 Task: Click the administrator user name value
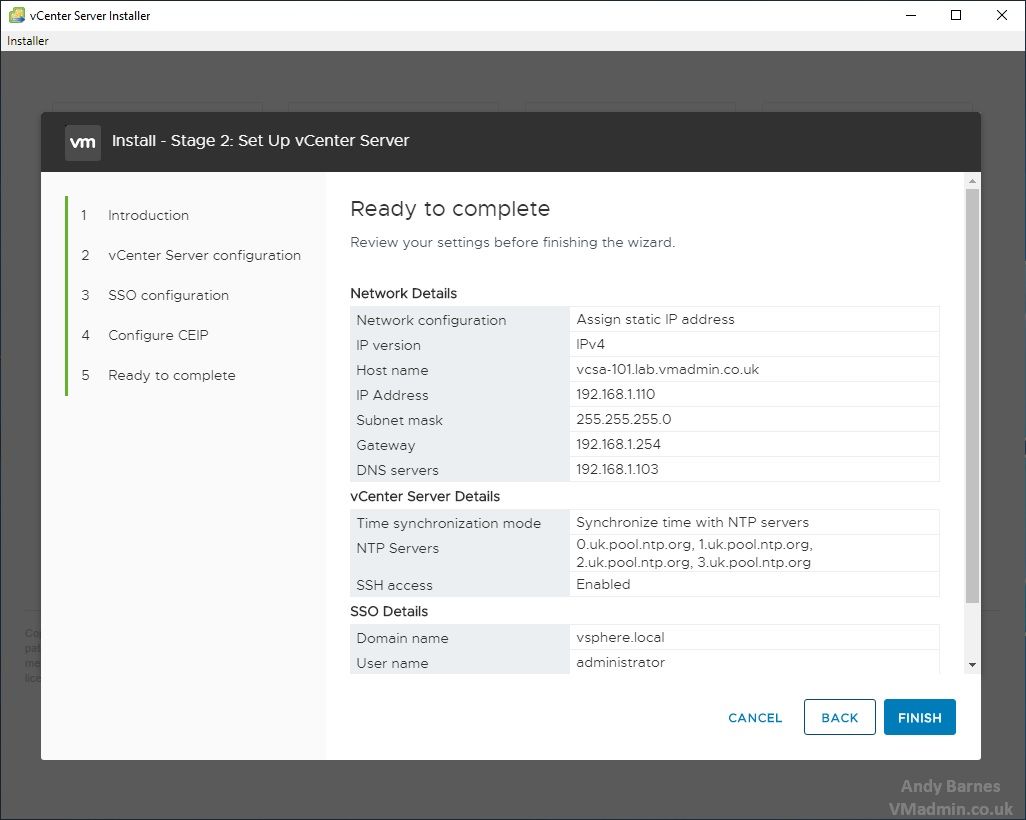[x=620, y=662]
